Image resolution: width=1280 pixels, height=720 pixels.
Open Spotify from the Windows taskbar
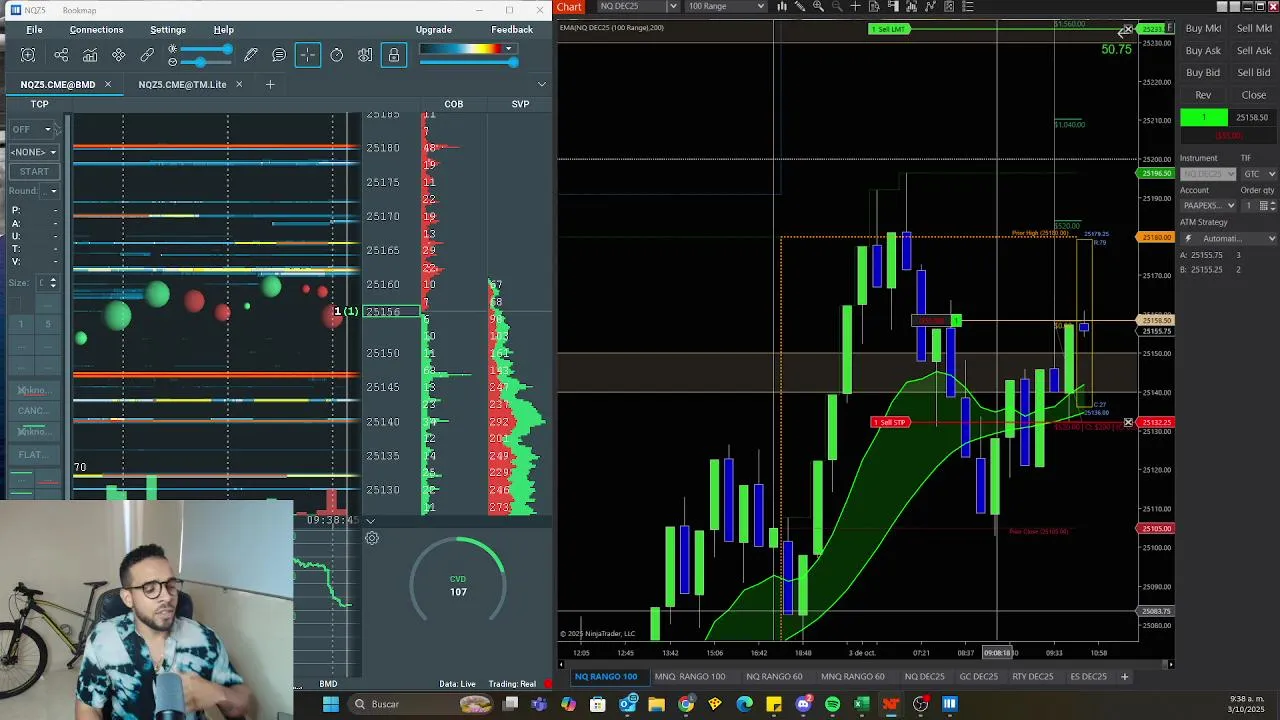832,705
